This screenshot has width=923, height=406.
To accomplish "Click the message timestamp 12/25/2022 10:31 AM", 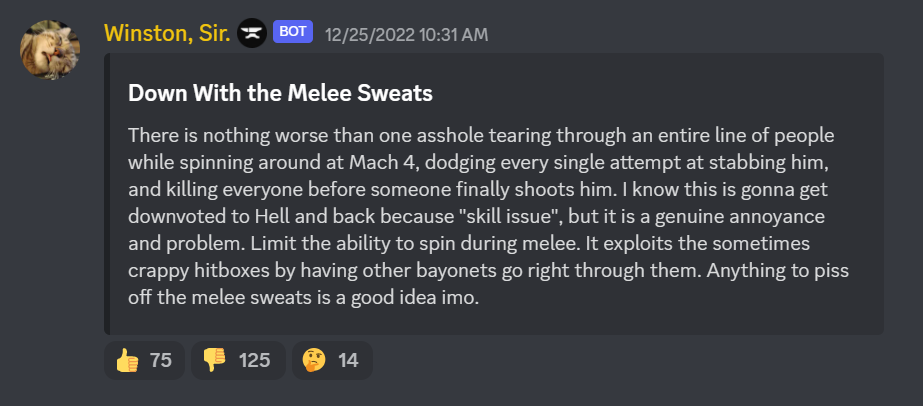I will coord(406,35).
